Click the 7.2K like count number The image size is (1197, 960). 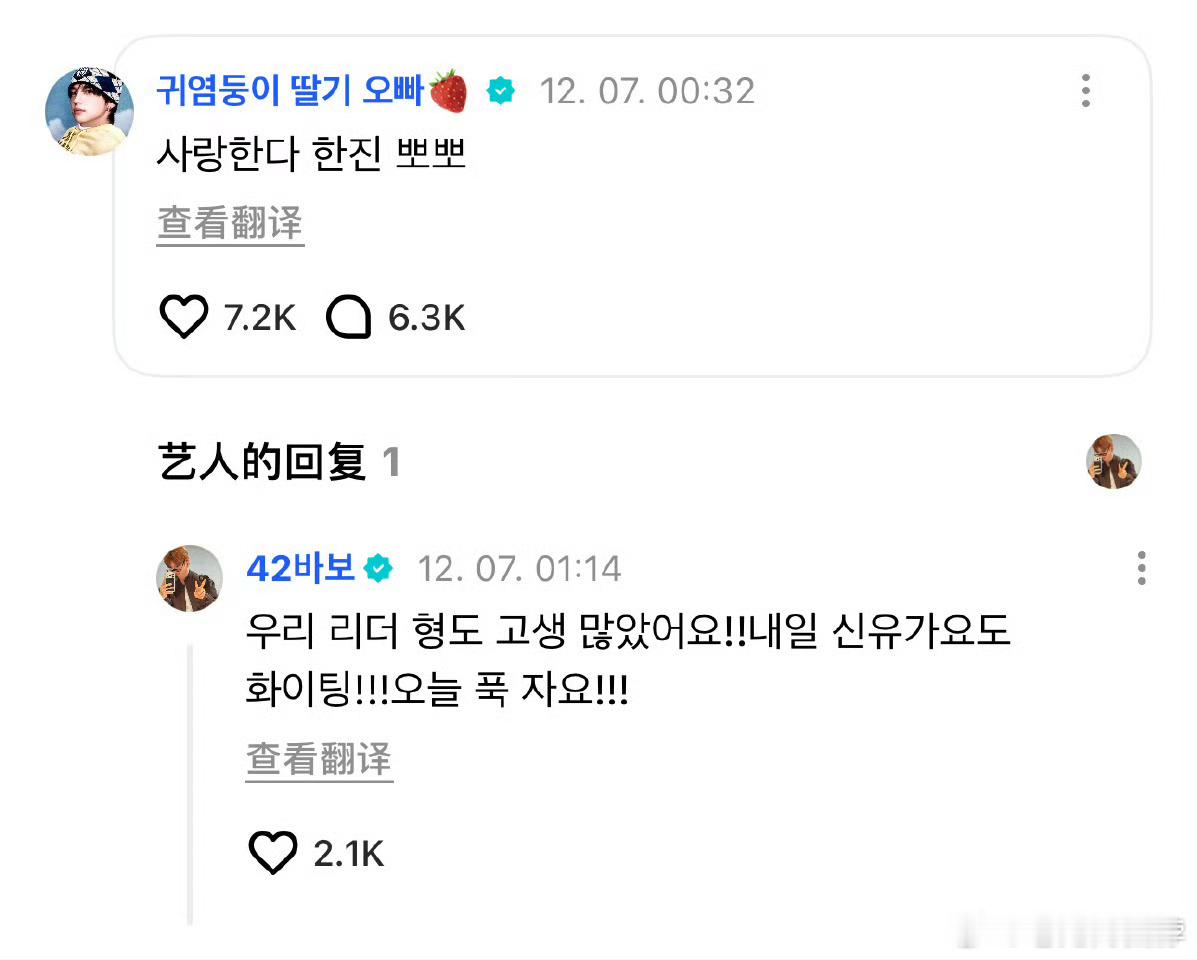pos(260,317)
